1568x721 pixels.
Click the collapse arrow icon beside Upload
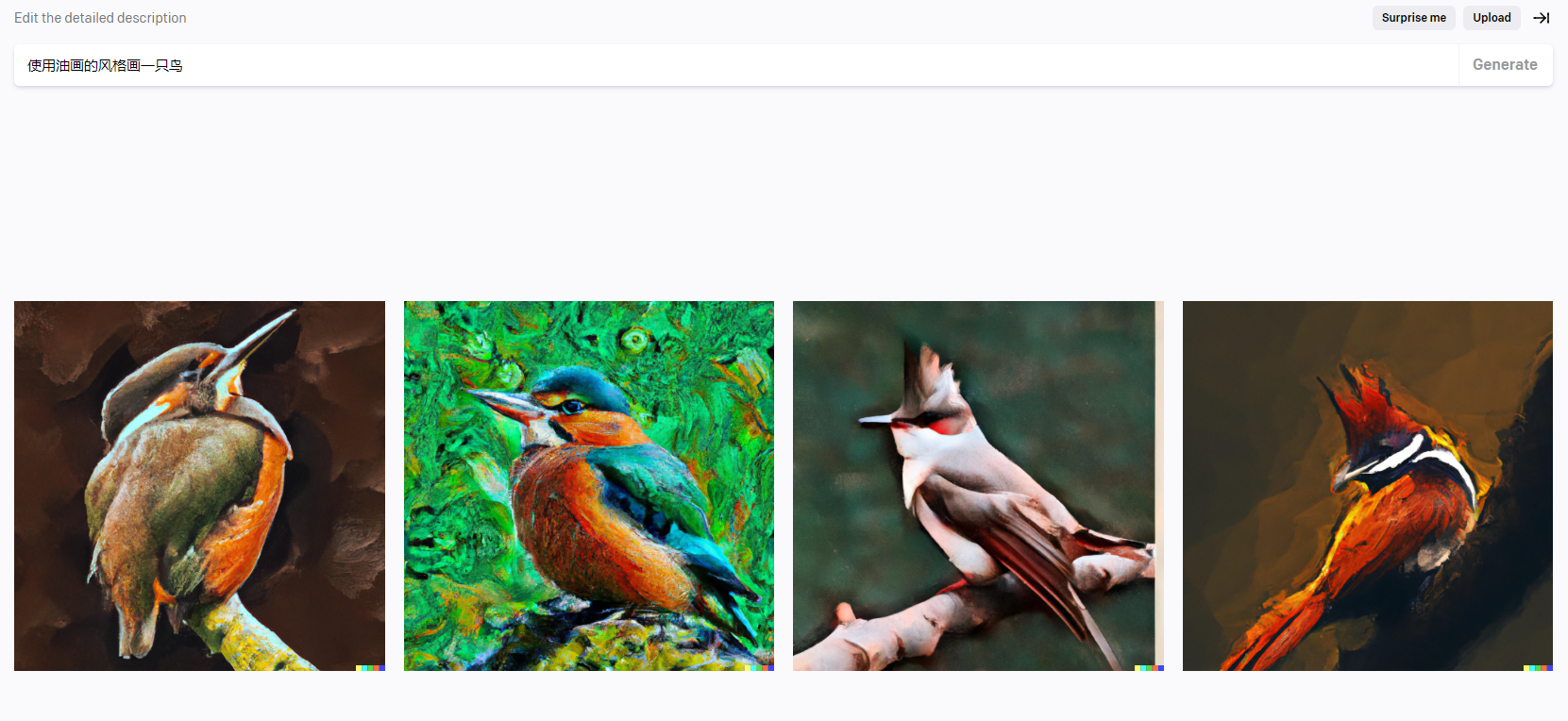(1541, 18)
